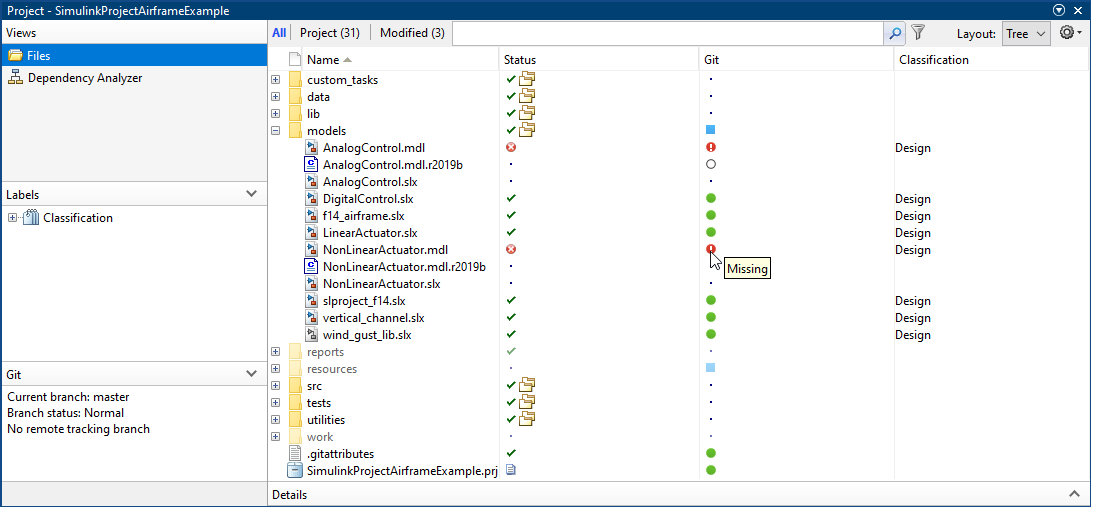Expand the utilities folder

point(275,420)
